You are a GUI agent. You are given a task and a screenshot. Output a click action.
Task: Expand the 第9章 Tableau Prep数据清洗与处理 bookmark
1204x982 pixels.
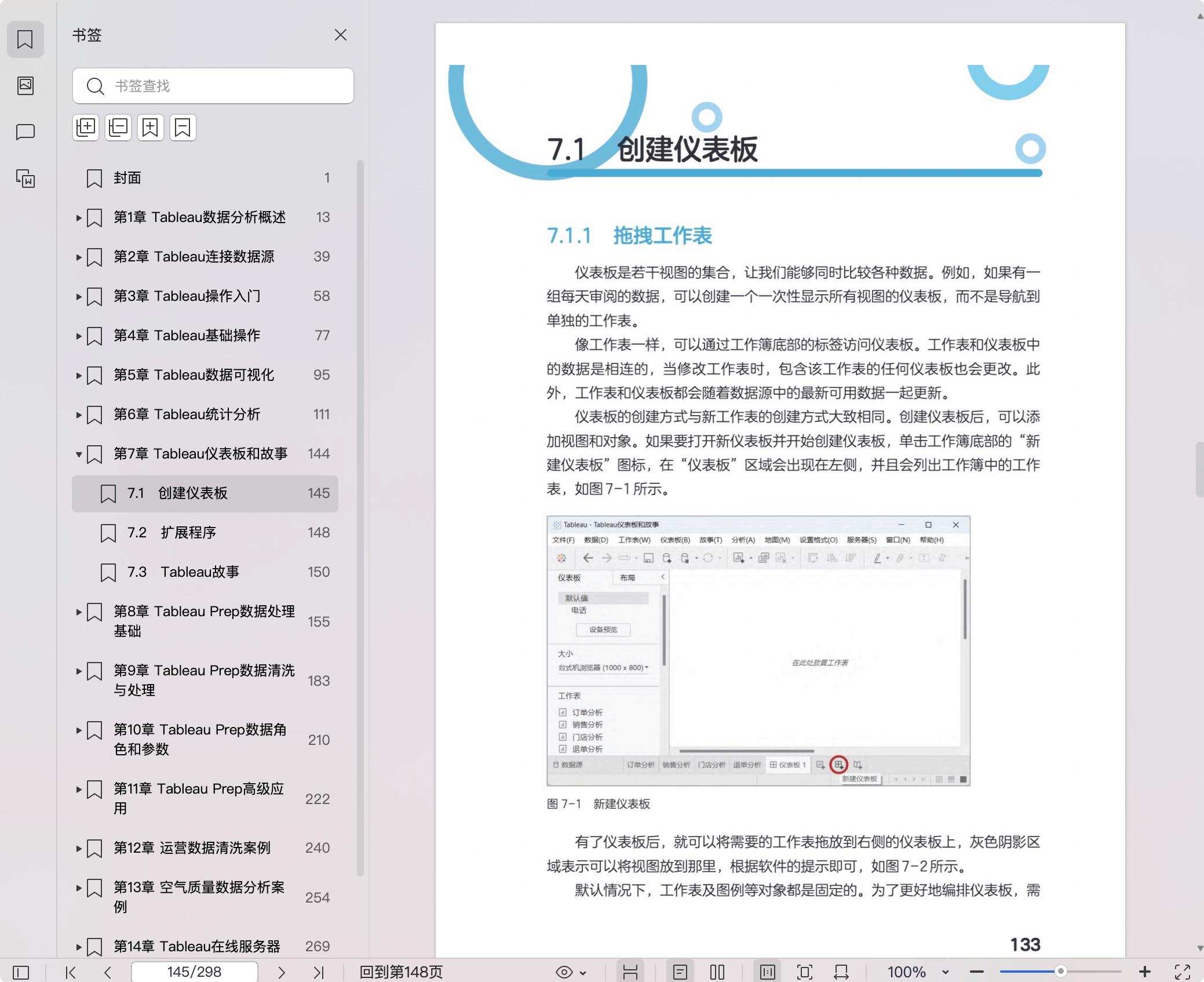click(78, 671)
